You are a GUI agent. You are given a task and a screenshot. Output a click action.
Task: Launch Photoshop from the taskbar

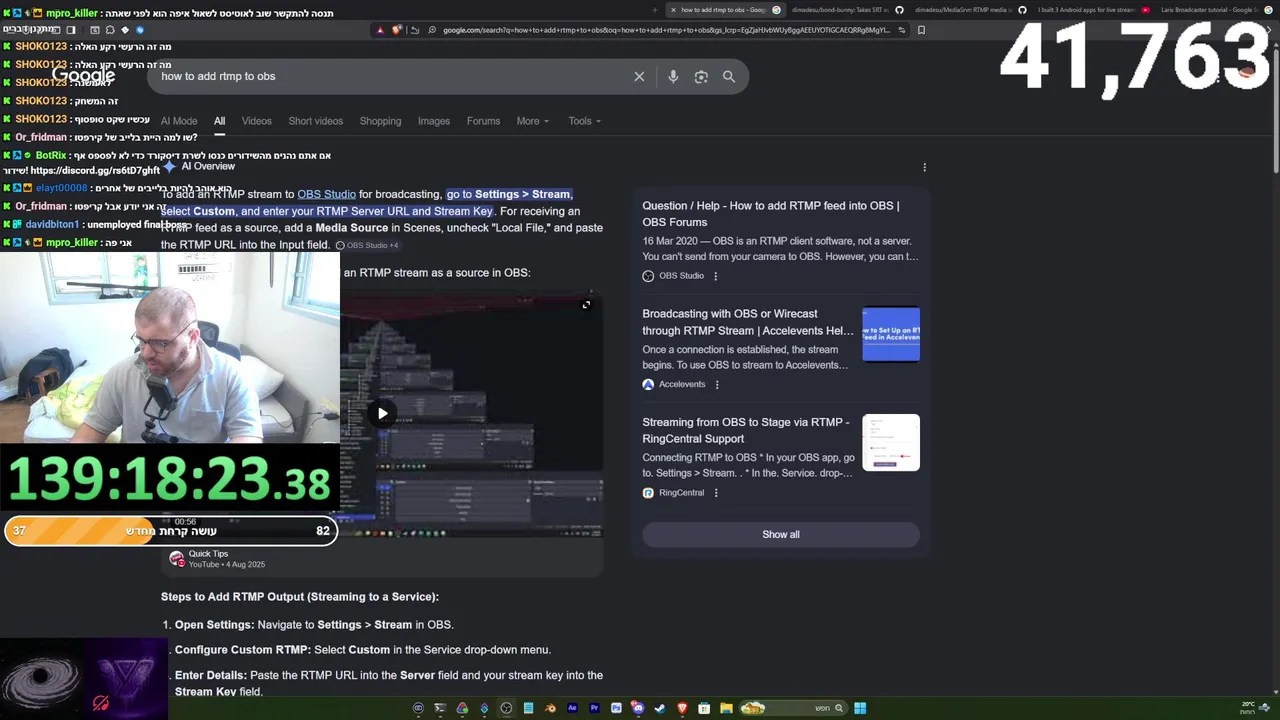pos(616,708)
